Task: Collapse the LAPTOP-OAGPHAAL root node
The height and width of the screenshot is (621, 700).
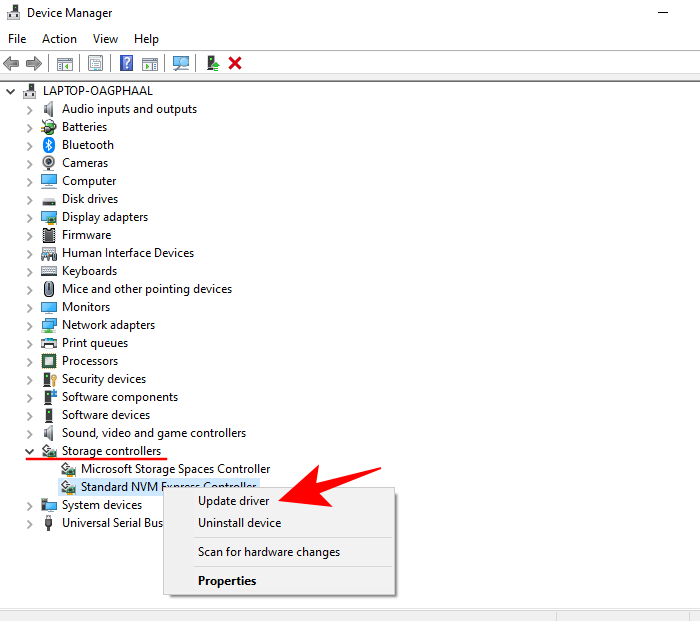Action: (11, 92)
